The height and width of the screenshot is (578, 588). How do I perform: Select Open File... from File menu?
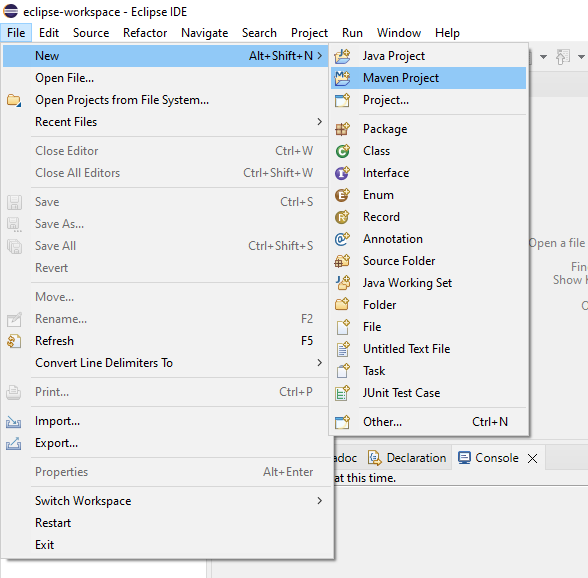coord(165,78)
